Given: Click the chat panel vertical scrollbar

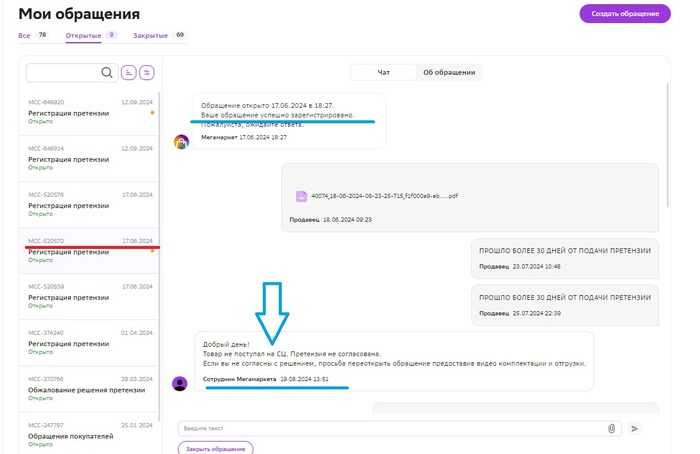Looking at the screenshot, I should (667, 145).
